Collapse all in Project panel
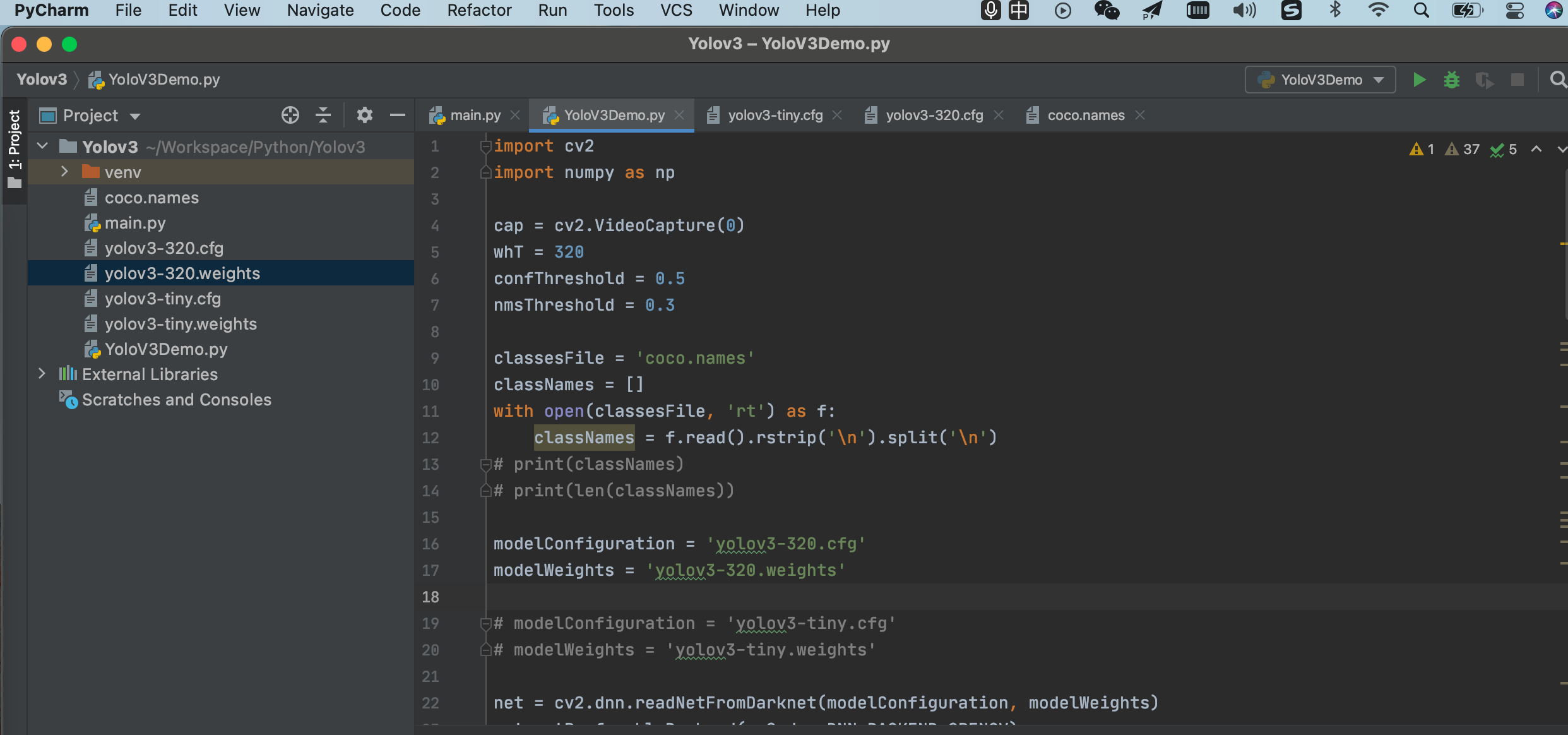The width and height of the screenshot is (1568, 735). tap(323, 115)
